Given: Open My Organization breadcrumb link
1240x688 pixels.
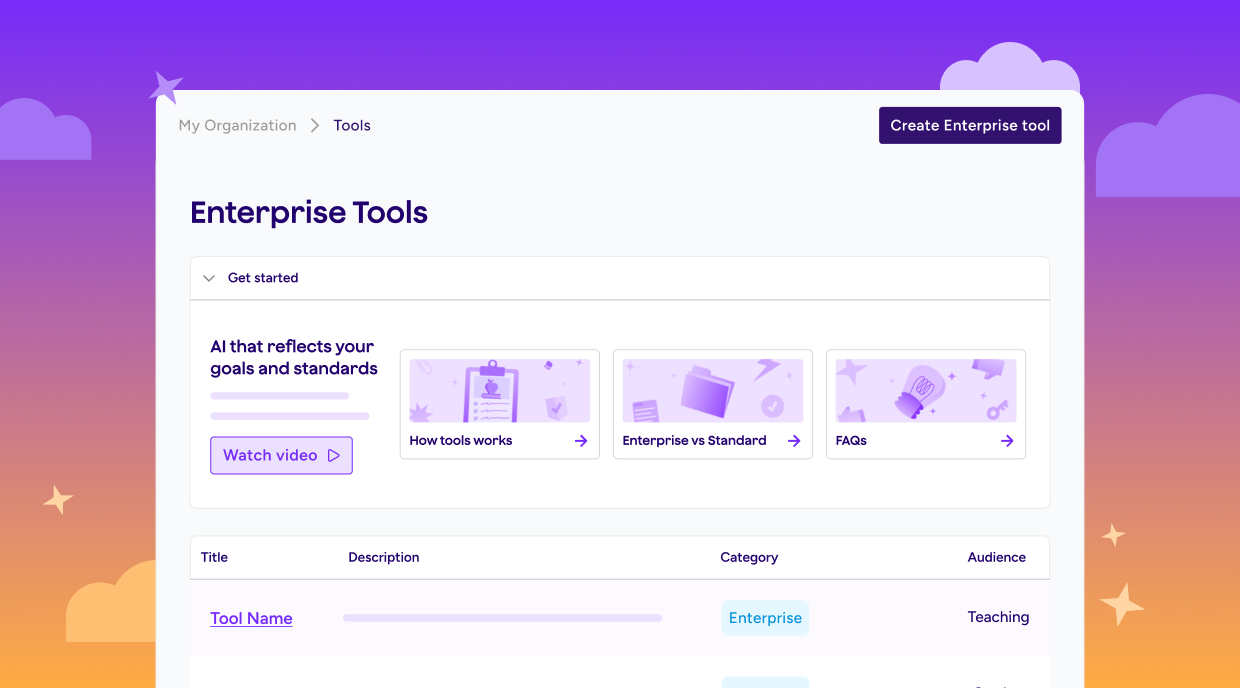Looking at the screenshot, I should [237, 125].
